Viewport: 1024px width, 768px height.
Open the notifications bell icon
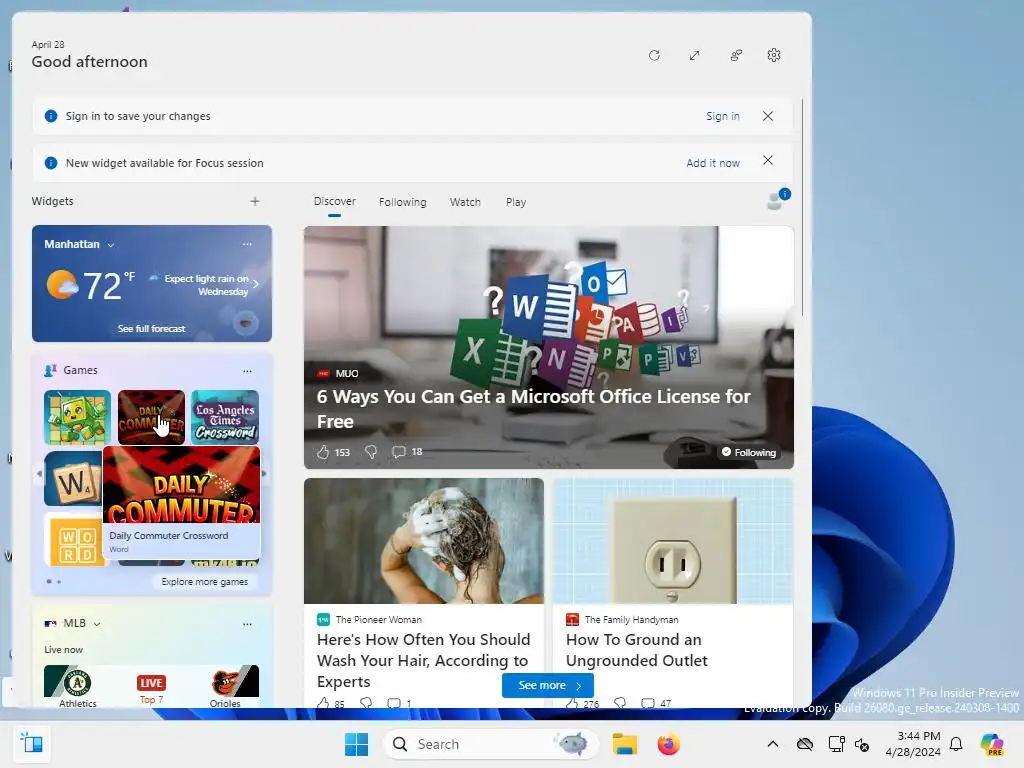pos(956,744)
